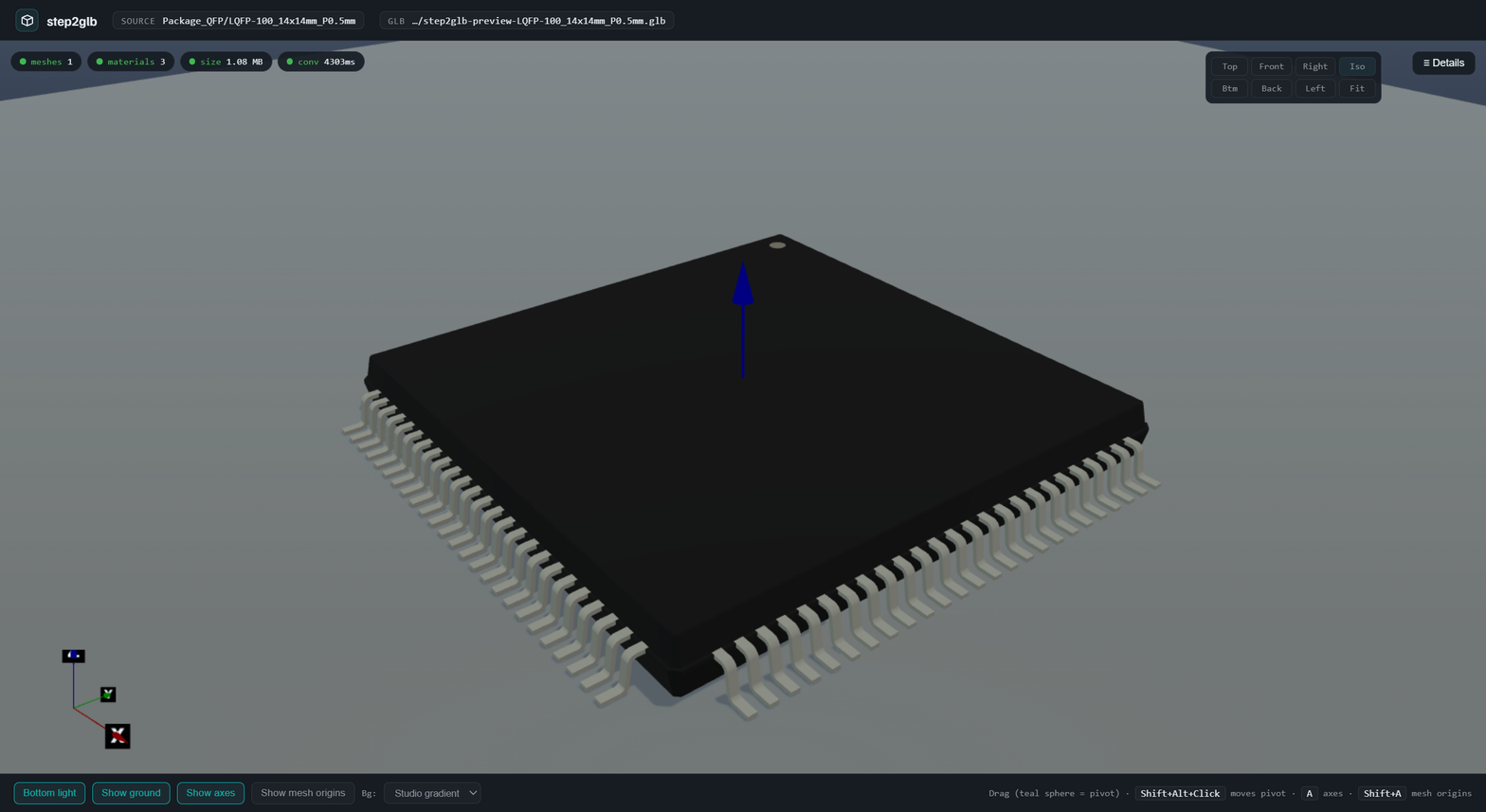The height and width of the screenshot is (812, 1486).
Task: Click the A axes shortcut key hint
Action: point(1309,793)
